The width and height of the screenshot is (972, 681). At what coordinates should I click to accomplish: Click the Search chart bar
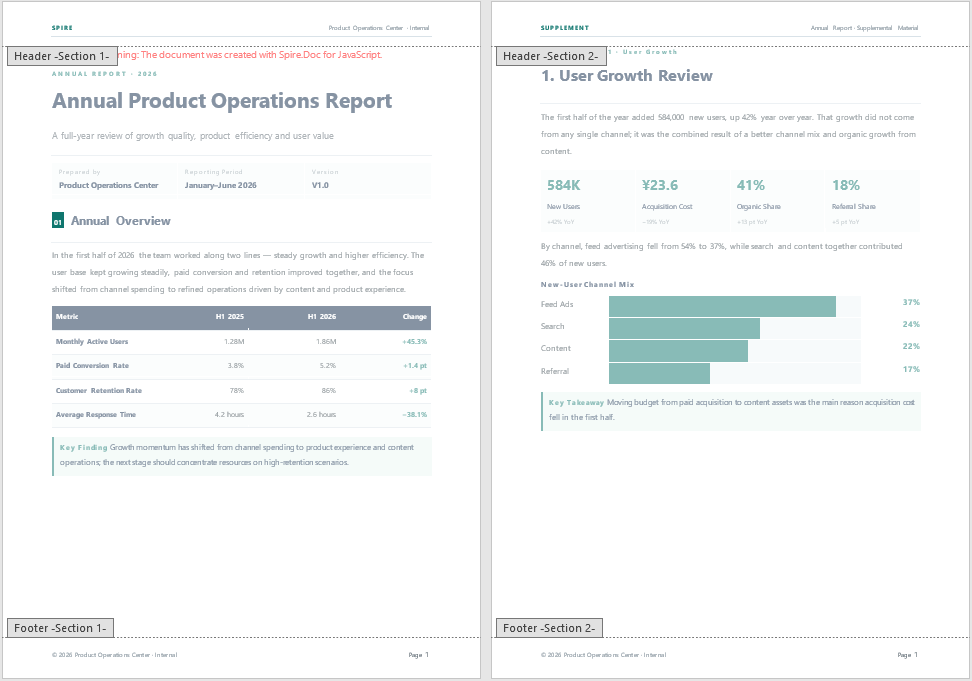(684, 328)
